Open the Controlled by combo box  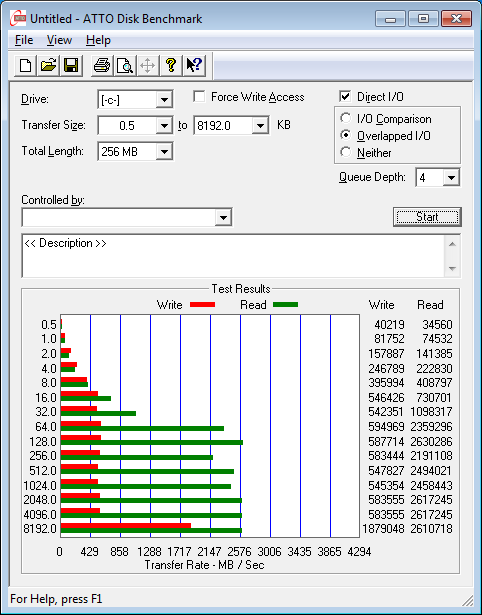coord(223,217)
